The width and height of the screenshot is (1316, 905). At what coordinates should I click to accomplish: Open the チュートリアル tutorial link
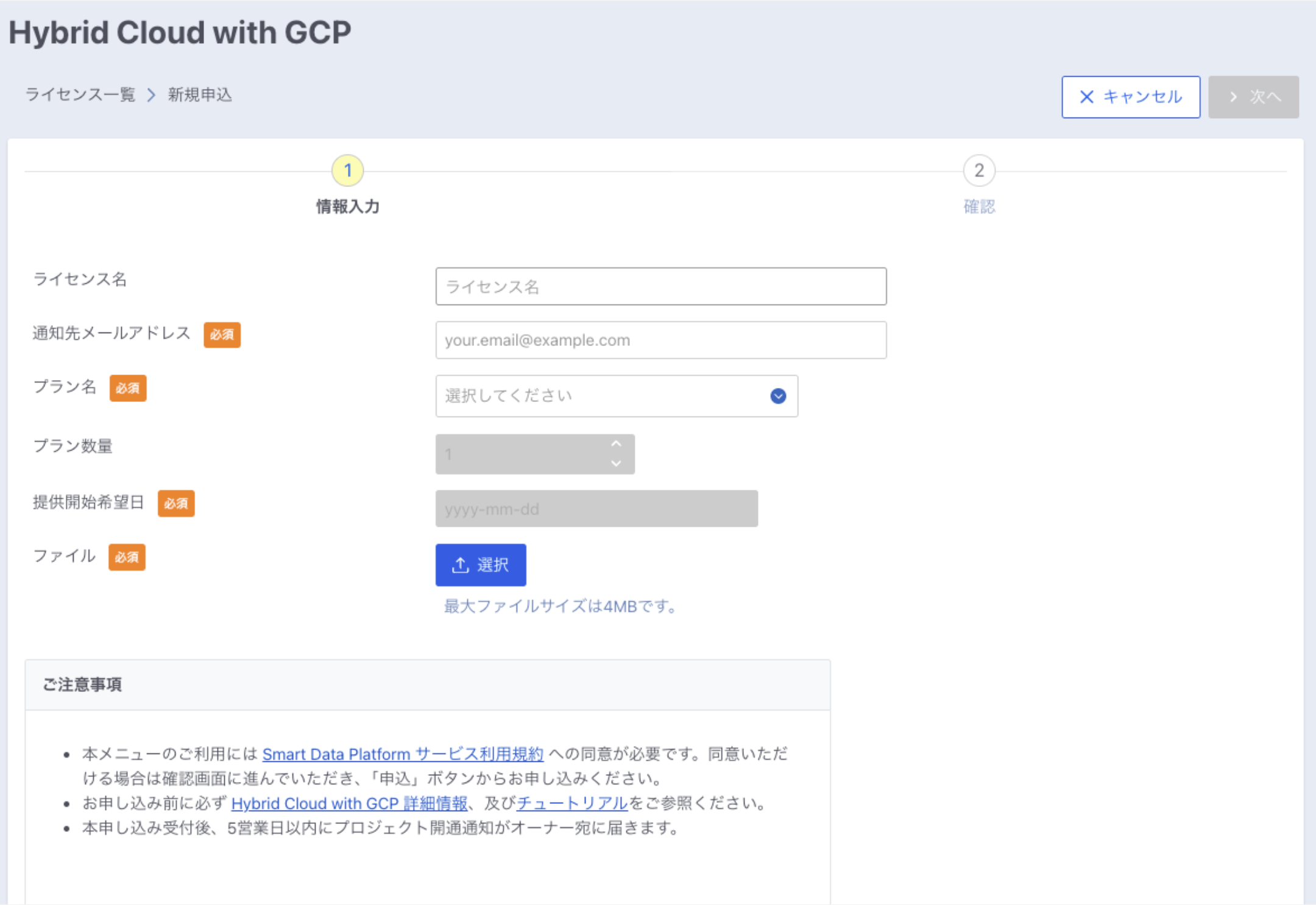[x=571, y=803]
